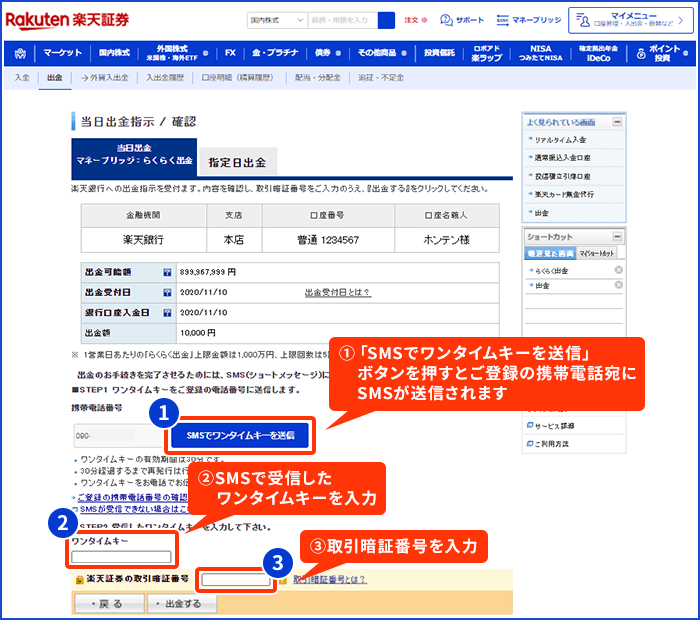Click the 戻る button
This screenshot has width=700, height=620.
(109, 604)
